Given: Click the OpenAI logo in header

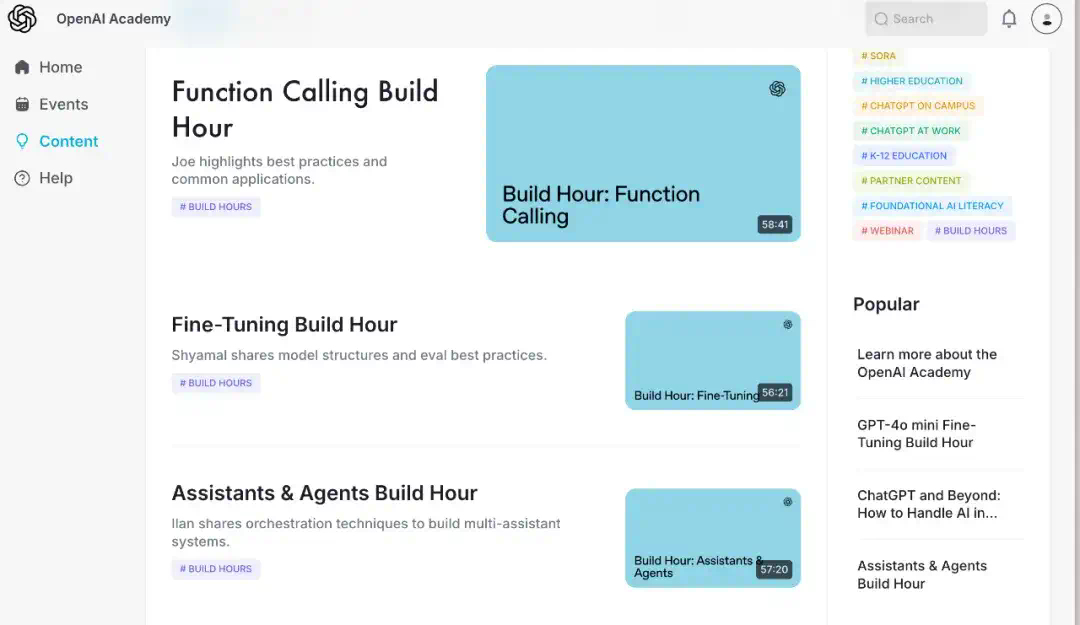Looking at the screenshot, I should pos(22,19).
